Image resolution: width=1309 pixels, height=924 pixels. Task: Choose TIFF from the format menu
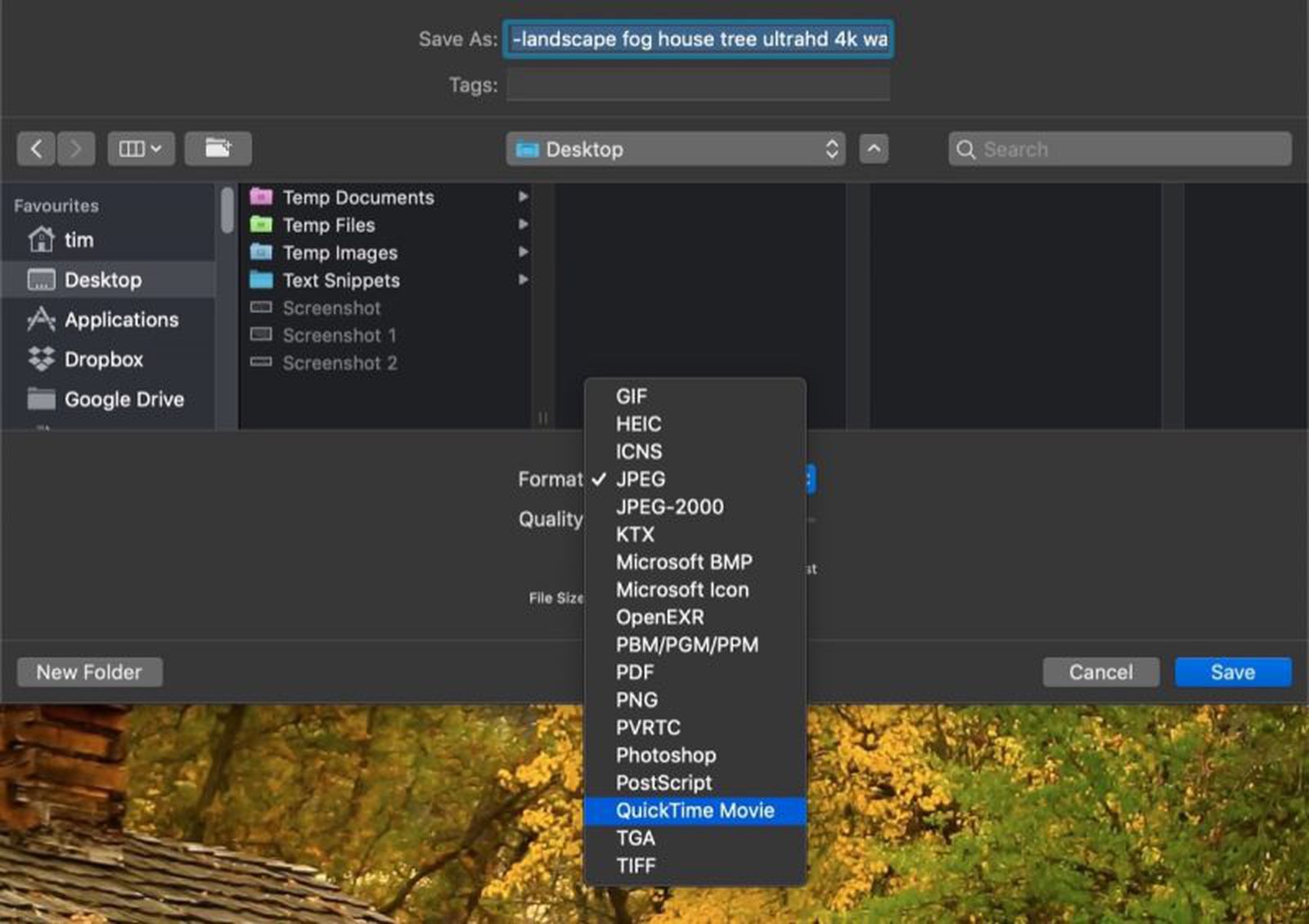pos(636,865)
